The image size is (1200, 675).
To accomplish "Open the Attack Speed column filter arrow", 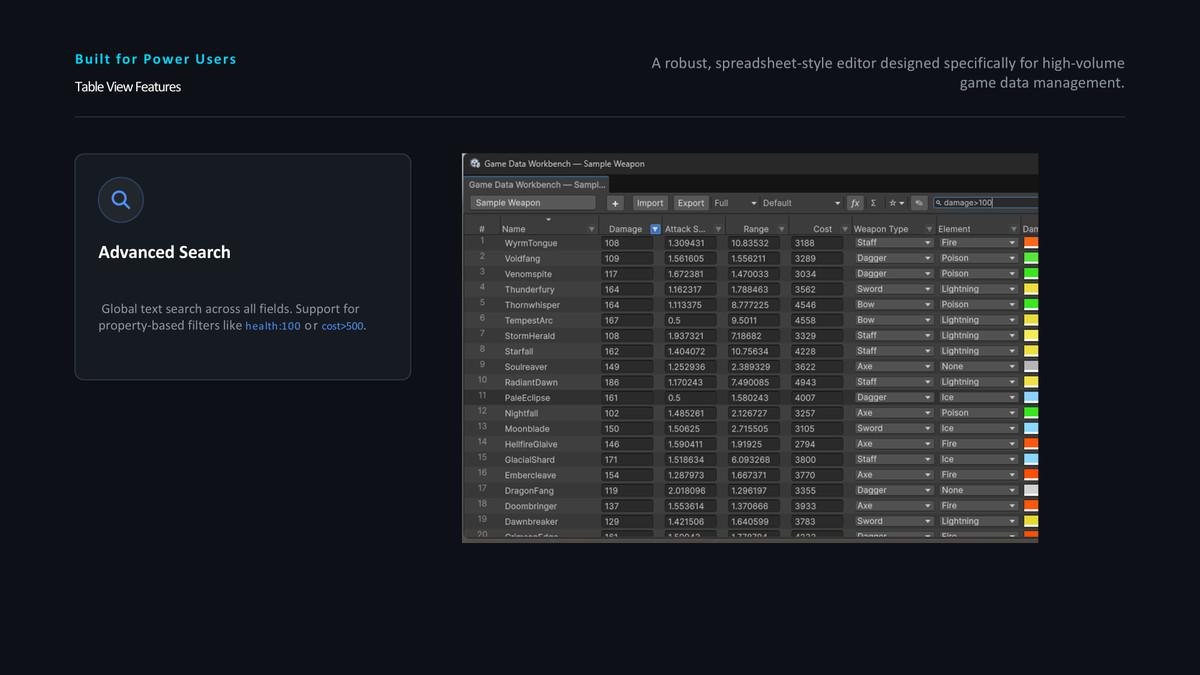I will tap(719, 229).
